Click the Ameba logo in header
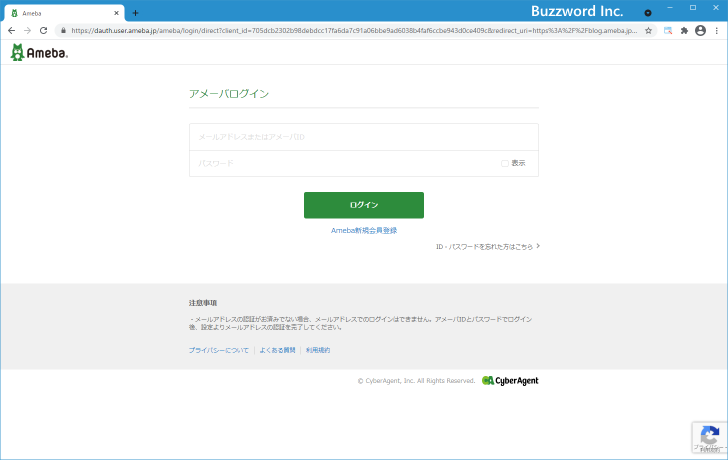The image size is (728, 460). point(39,52)
